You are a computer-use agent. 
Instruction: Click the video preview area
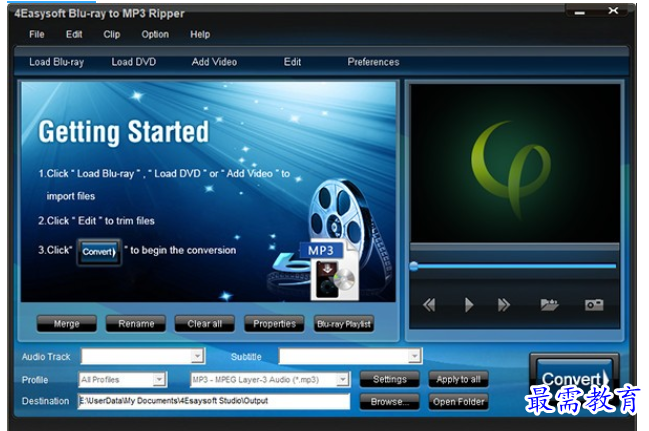[515, 163]
